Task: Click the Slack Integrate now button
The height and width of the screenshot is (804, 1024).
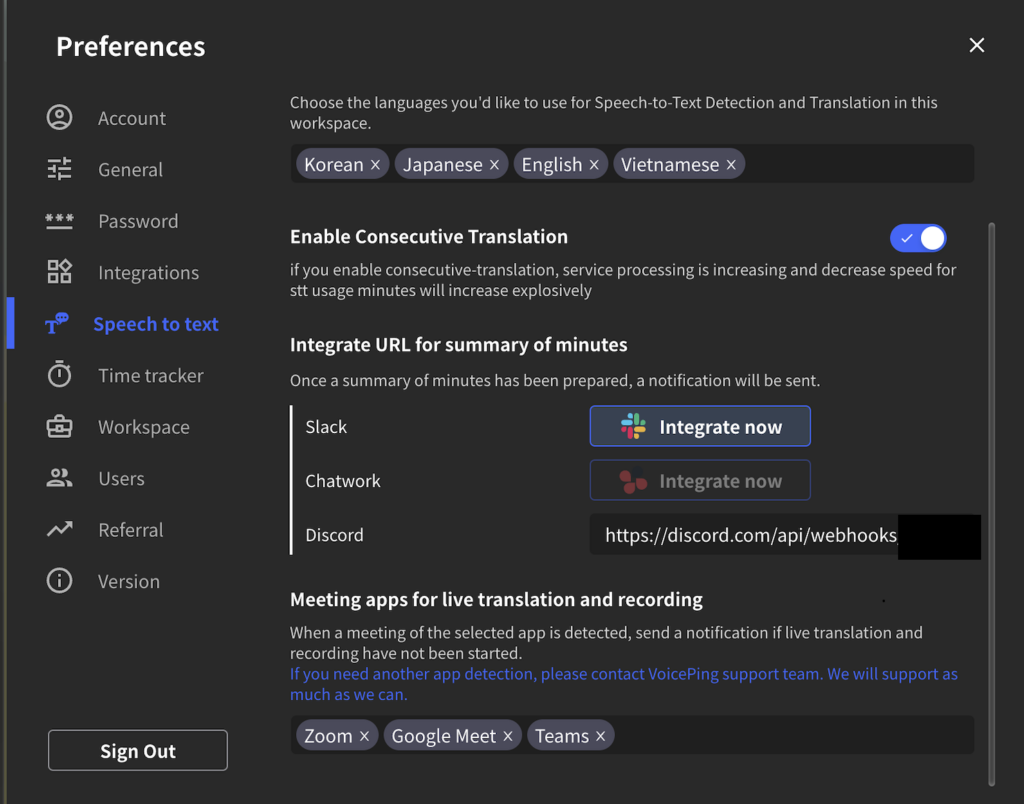Action: (699, 427)
